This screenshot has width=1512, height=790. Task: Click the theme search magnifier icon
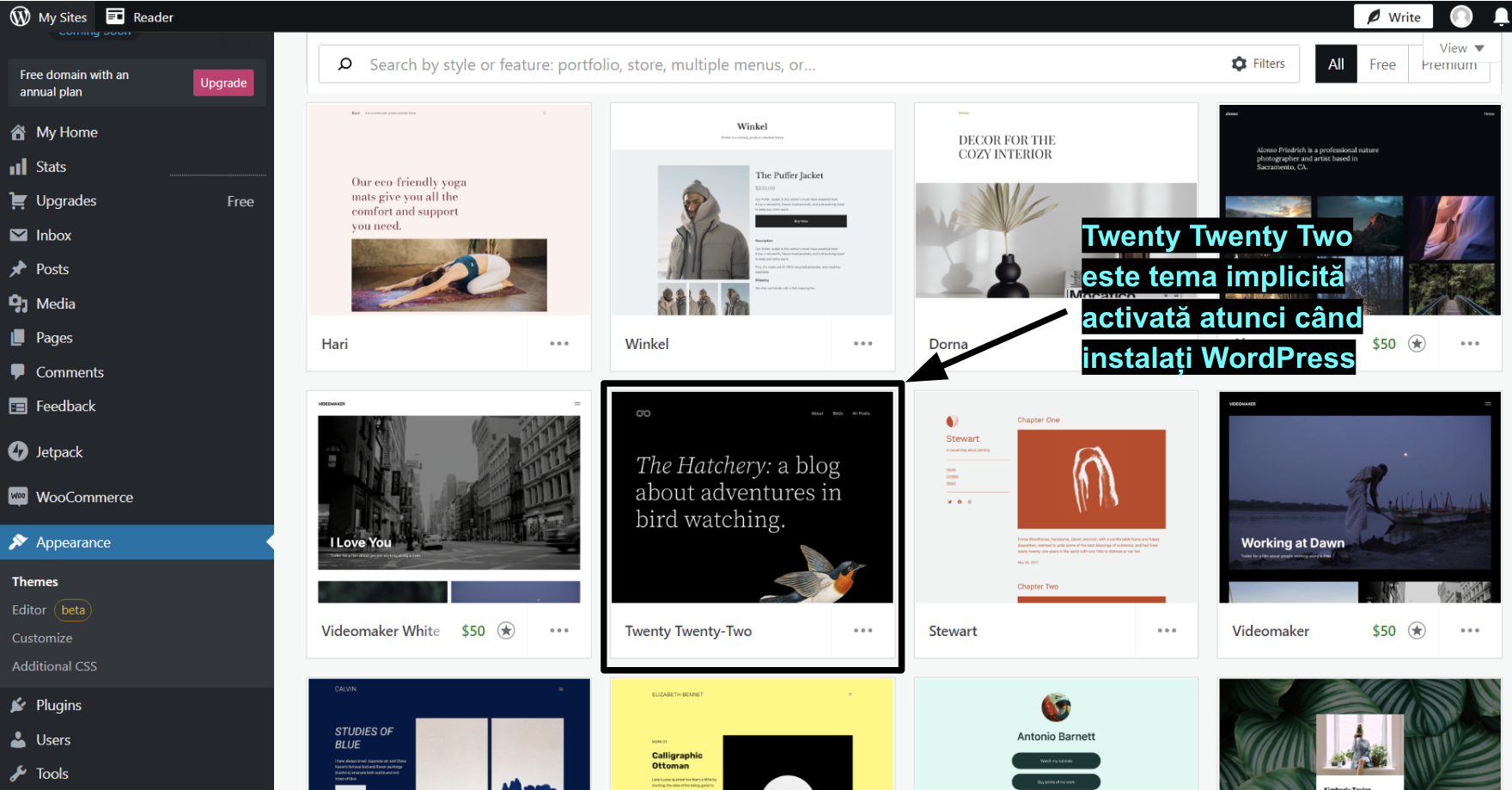345,64
